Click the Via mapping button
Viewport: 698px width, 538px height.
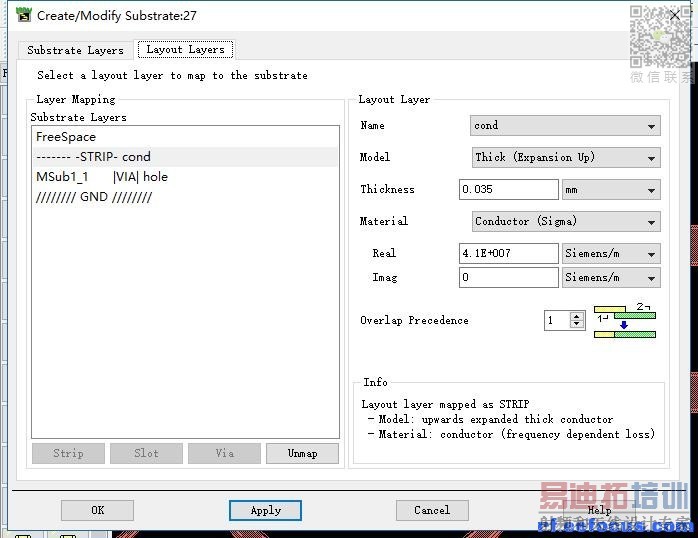coord(224,453)
